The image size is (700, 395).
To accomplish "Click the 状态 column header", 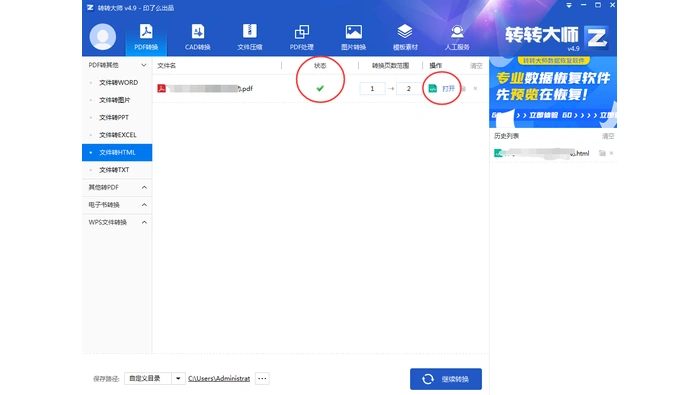I will [320, 66].
